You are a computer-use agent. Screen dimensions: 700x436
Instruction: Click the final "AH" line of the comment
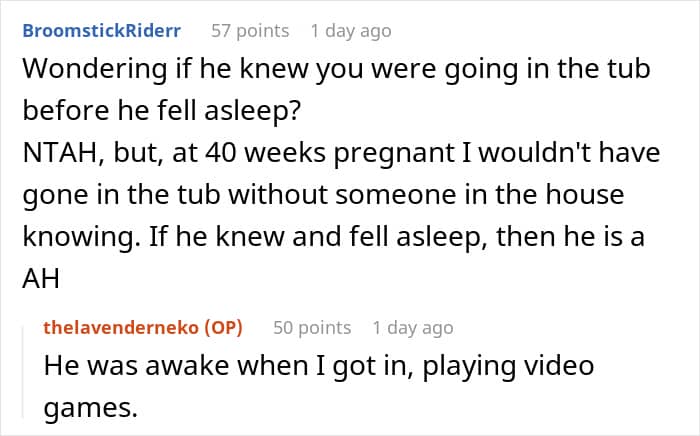(41, 280)
